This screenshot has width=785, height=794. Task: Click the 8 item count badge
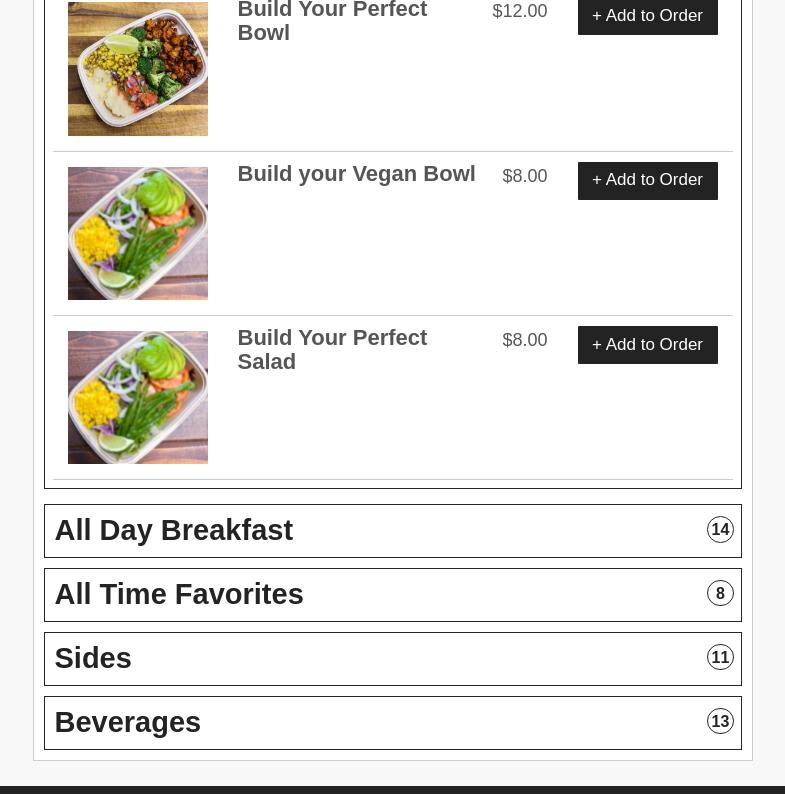tap(720, 593)
